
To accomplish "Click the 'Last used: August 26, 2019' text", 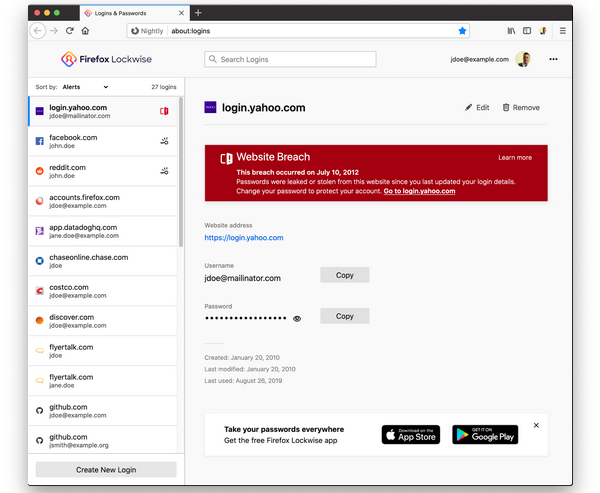I will click(x=243, y=381).
